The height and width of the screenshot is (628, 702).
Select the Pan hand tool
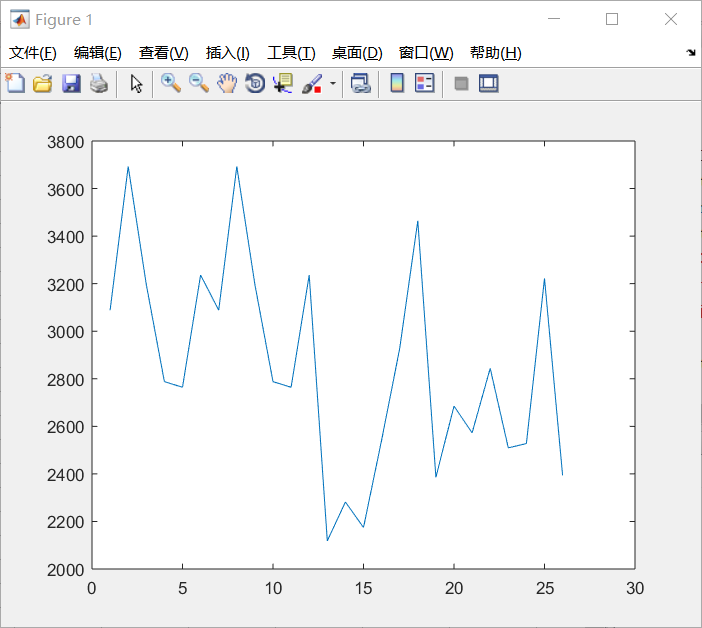click(227, 83)
